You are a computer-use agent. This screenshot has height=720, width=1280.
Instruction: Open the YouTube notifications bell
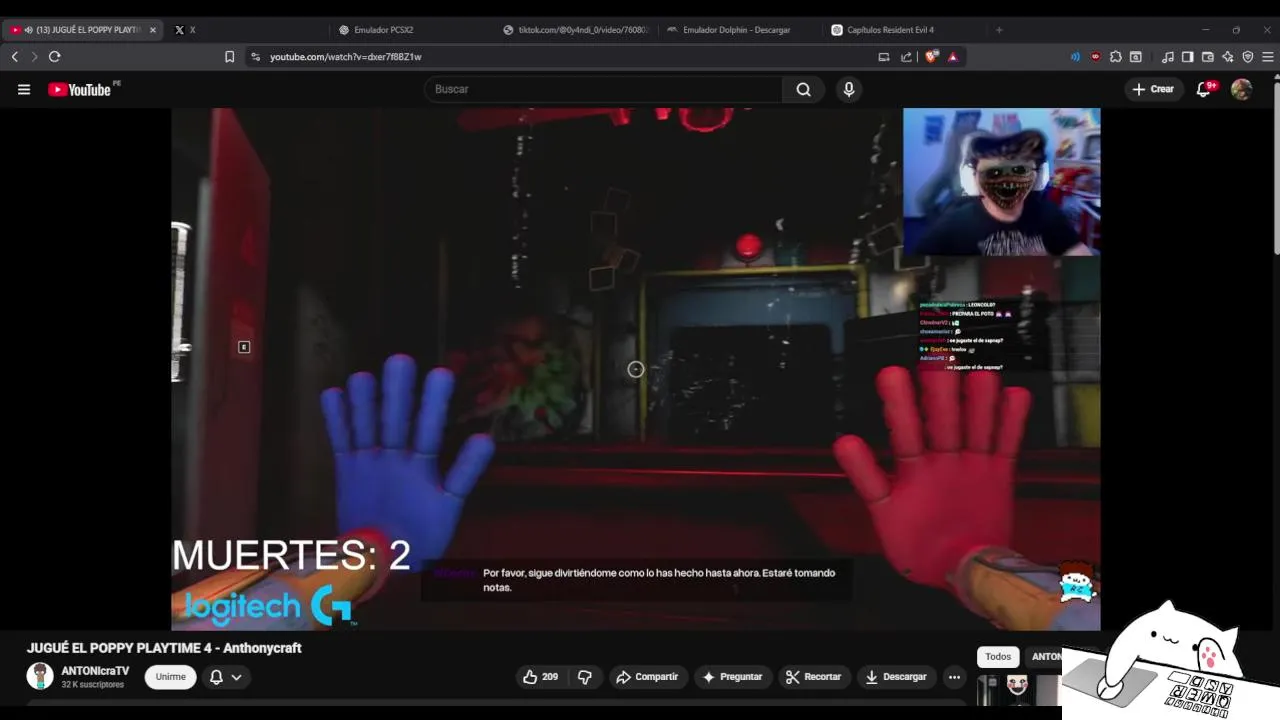pyautogui.click(x=1205, y=89)
